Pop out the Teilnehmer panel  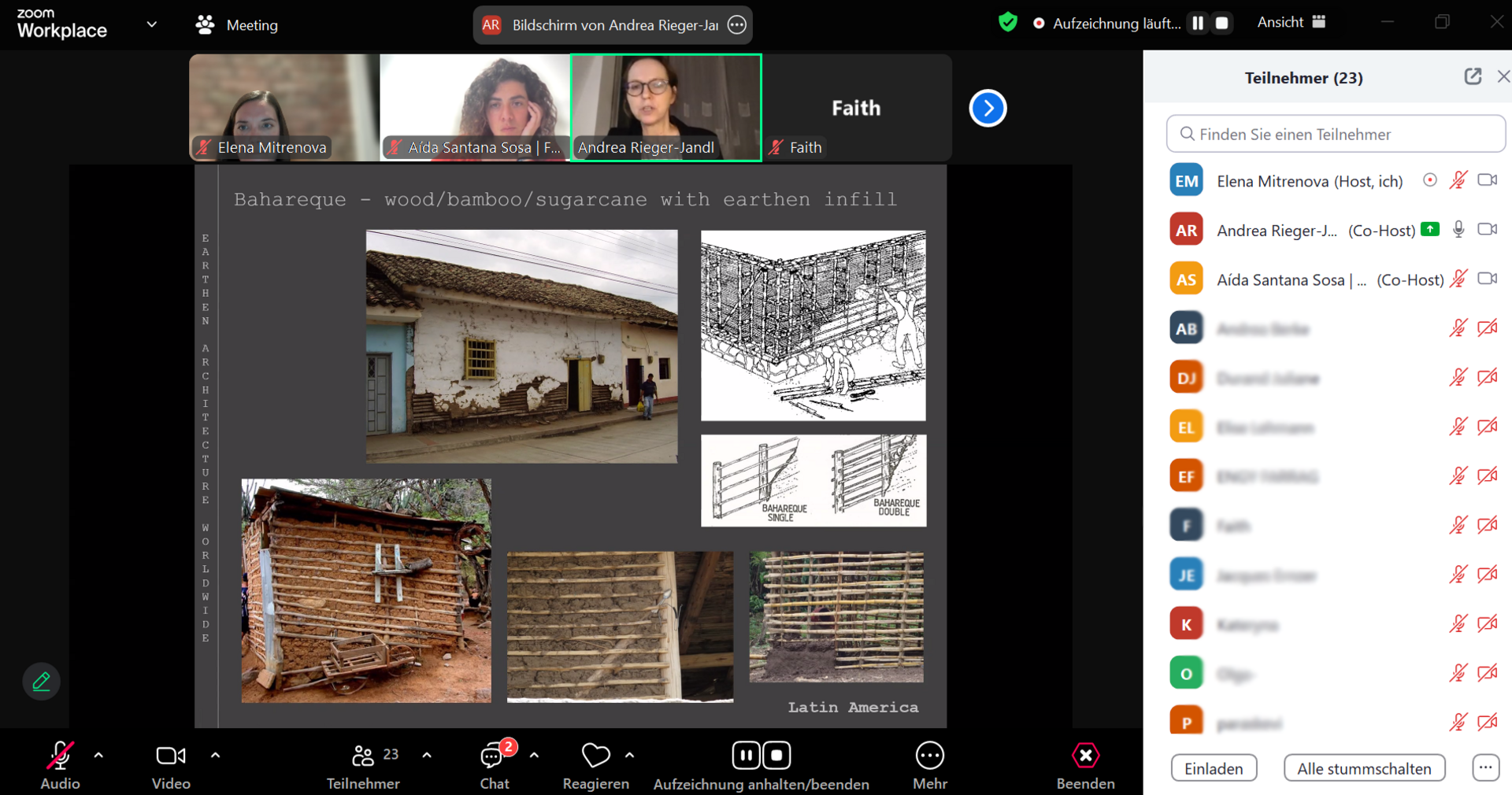click(1473, 77)
